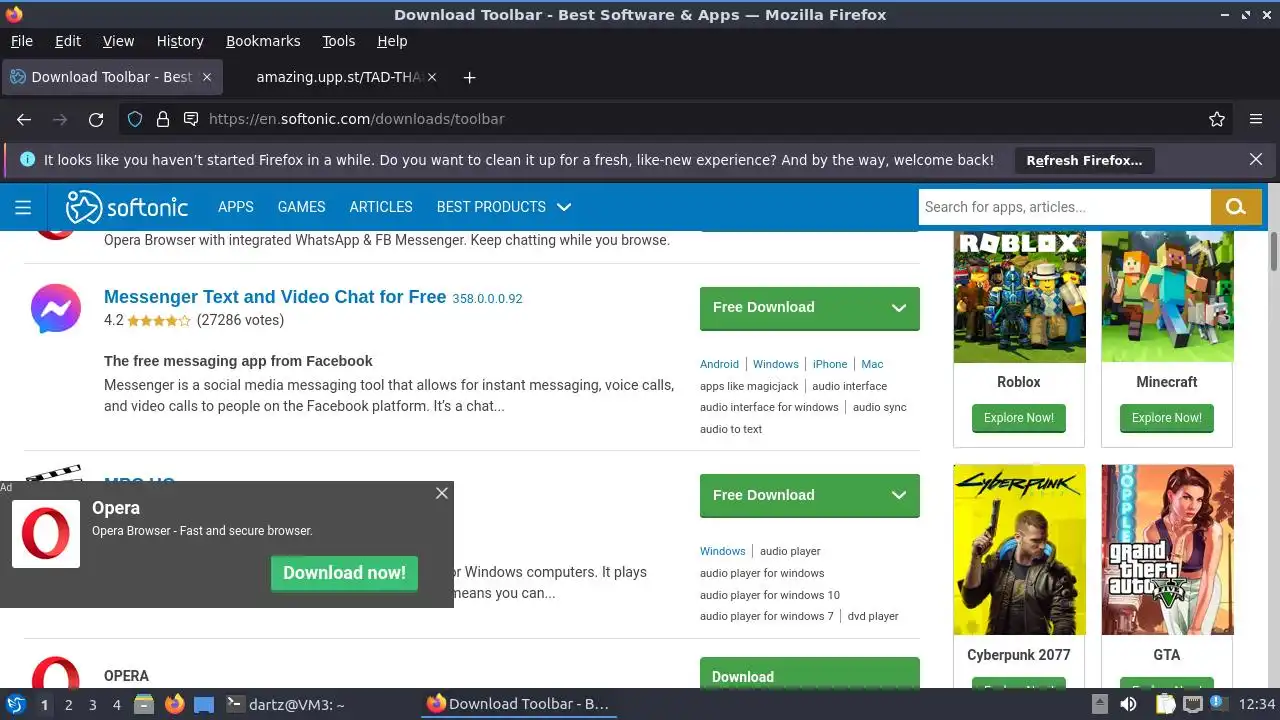Click the 'audio interface for windows' tag

(x=769, y=407)
